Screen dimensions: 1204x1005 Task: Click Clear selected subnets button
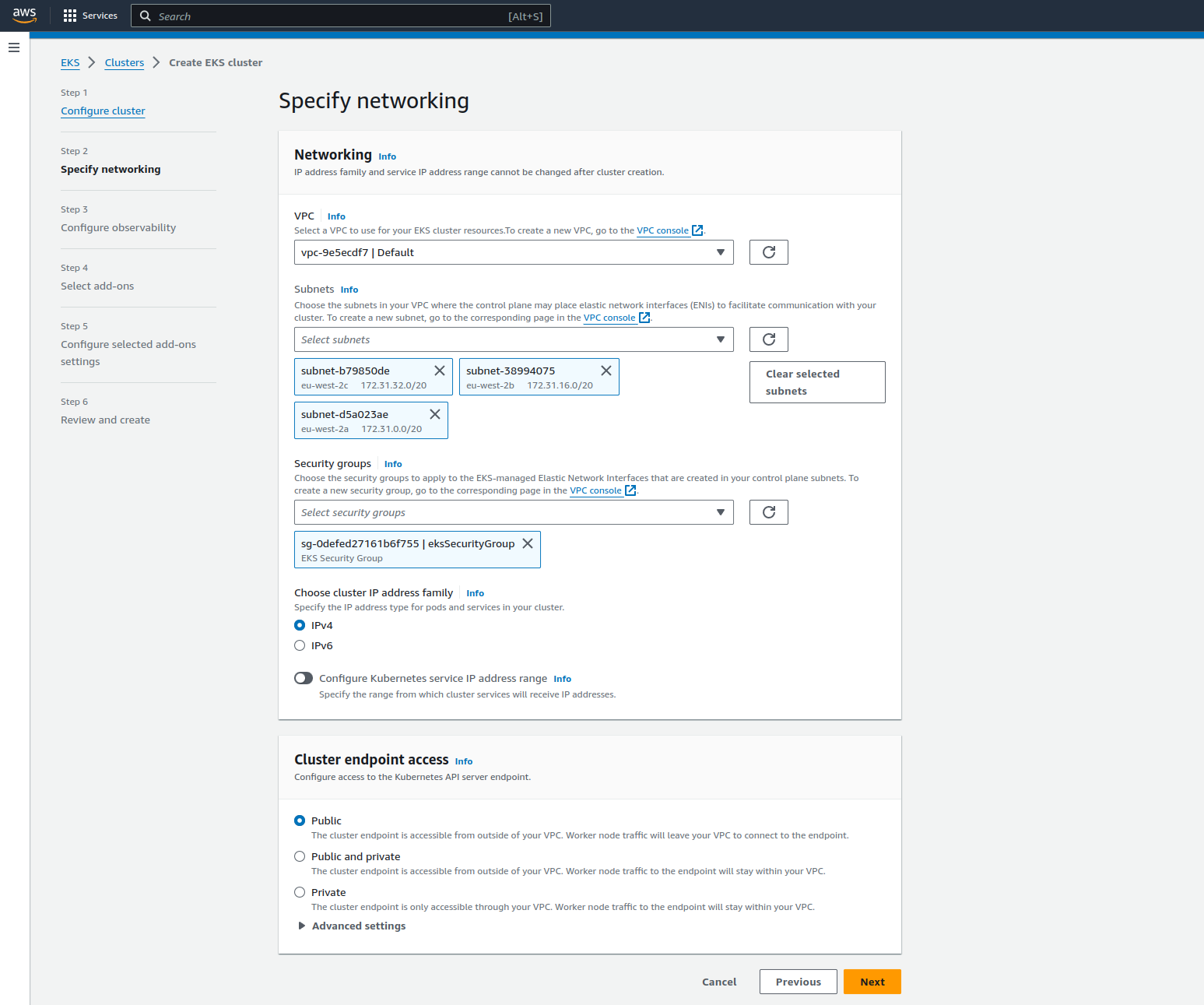click(x=817, y=382)
